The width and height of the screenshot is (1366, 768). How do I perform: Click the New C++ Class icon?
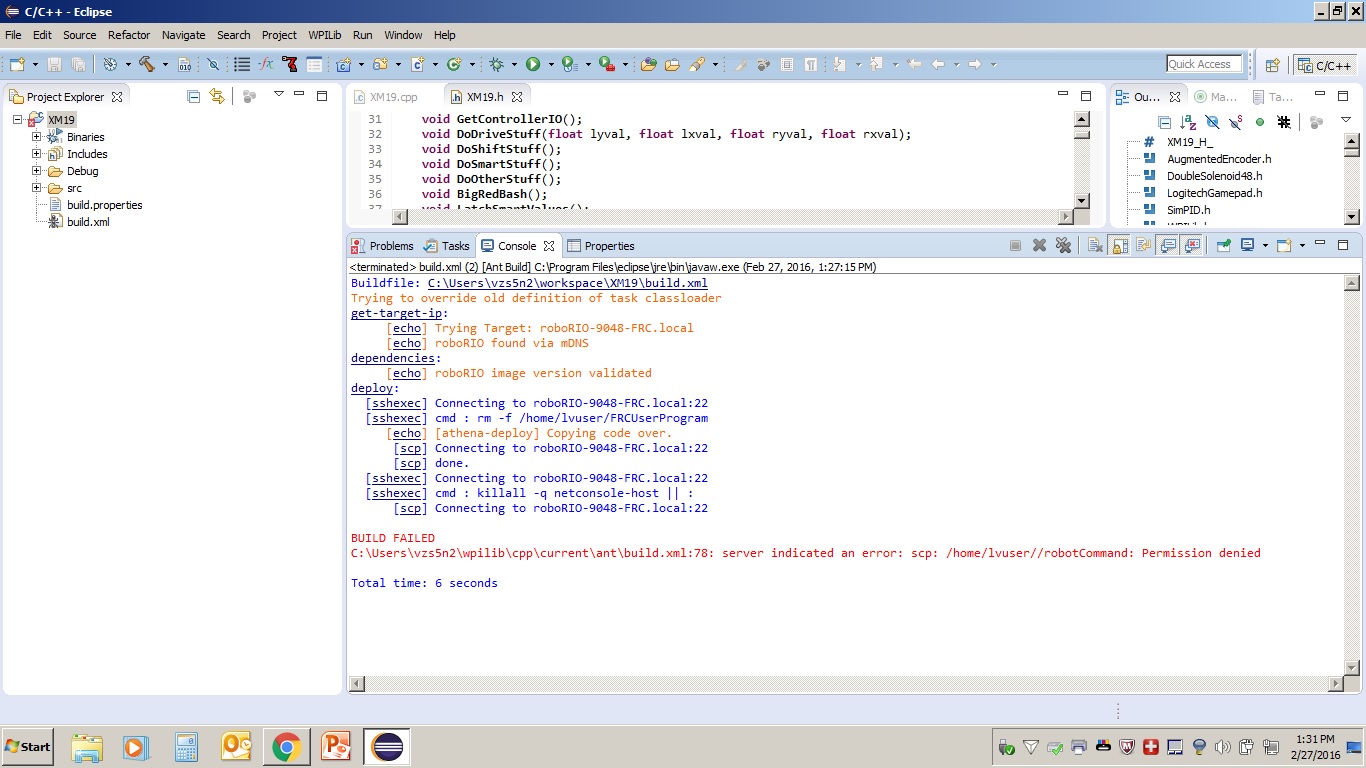click(454, 64)
